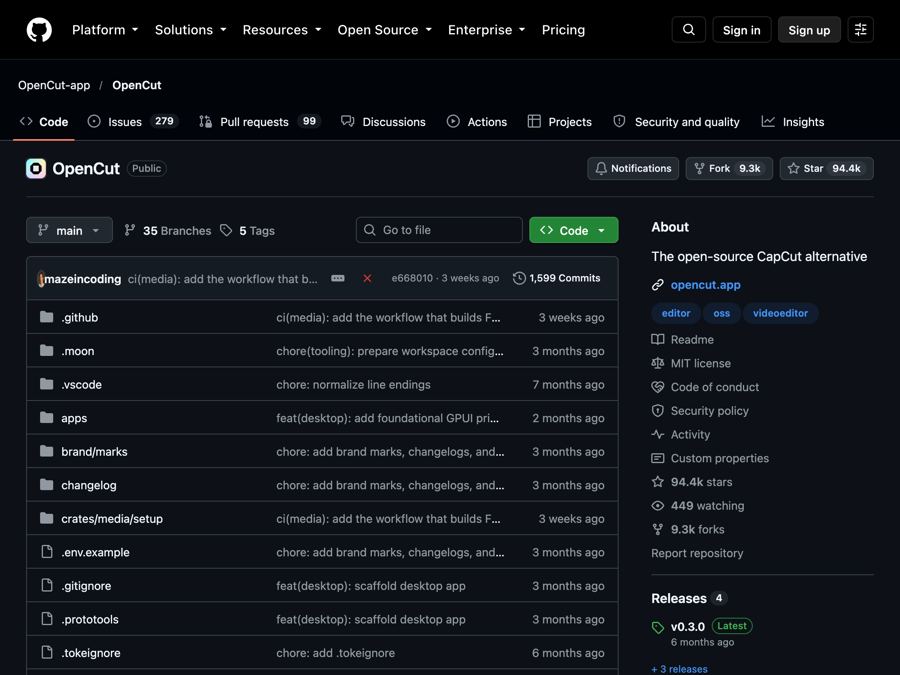900x675 pixels.
Task: Click the Activity pulse icon
Action: 658,435
